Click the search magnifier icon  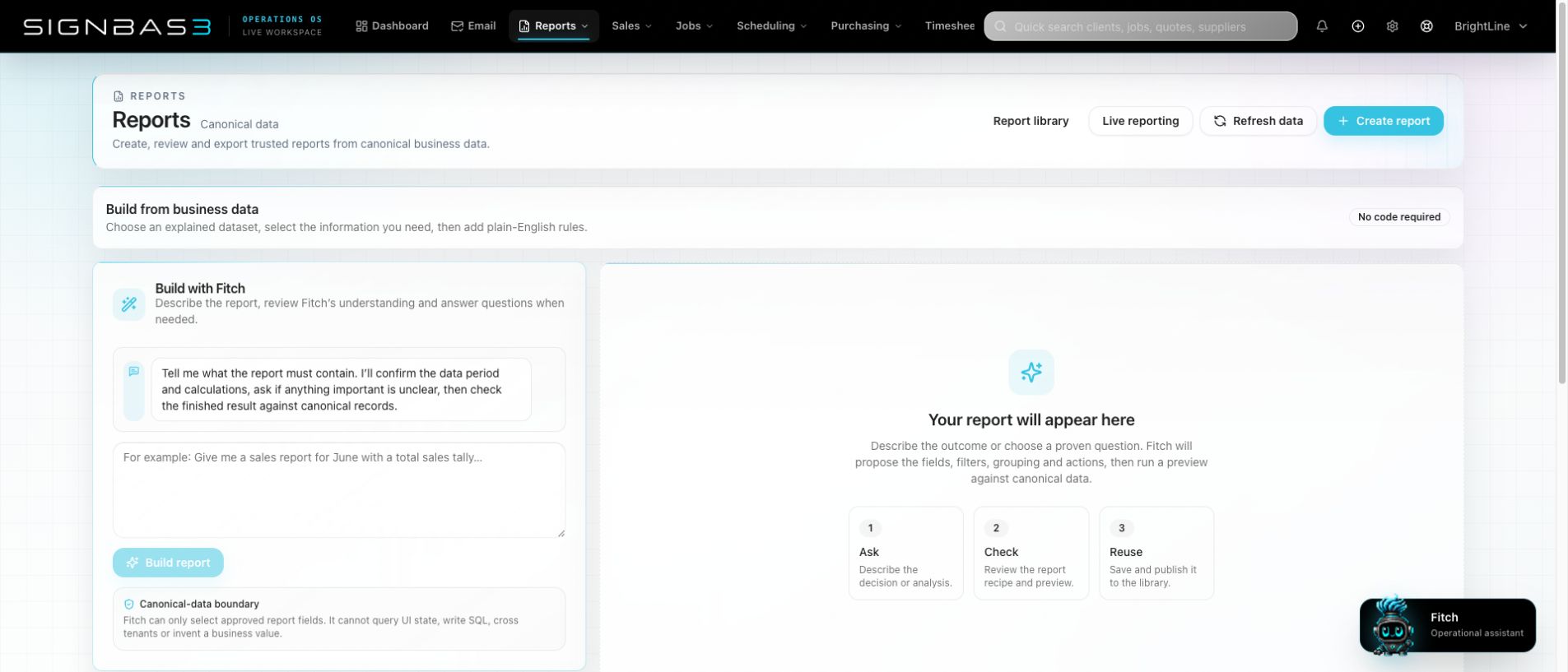pyautogui.click(x=1001, y=26)
